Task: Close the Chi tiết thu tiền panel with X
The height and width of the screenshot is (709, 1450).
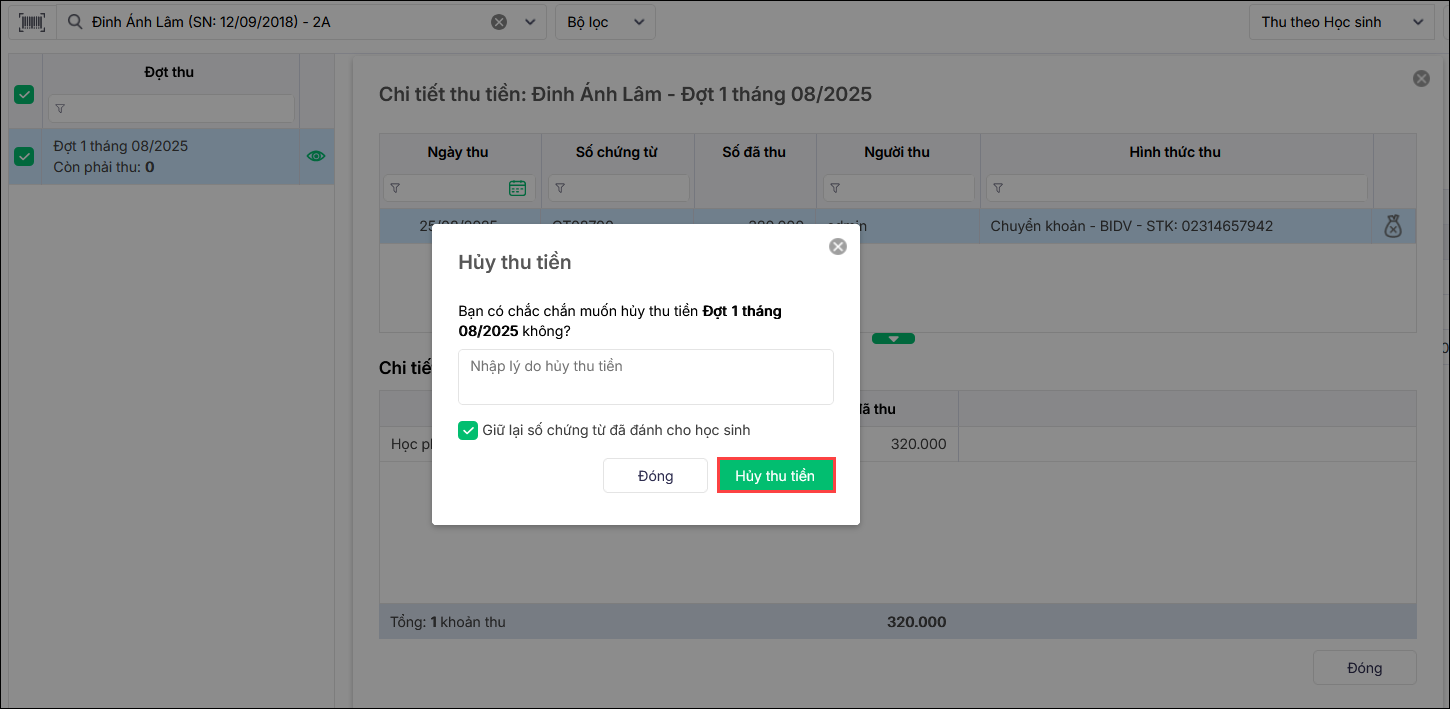Action: [x=1421, y=78]
